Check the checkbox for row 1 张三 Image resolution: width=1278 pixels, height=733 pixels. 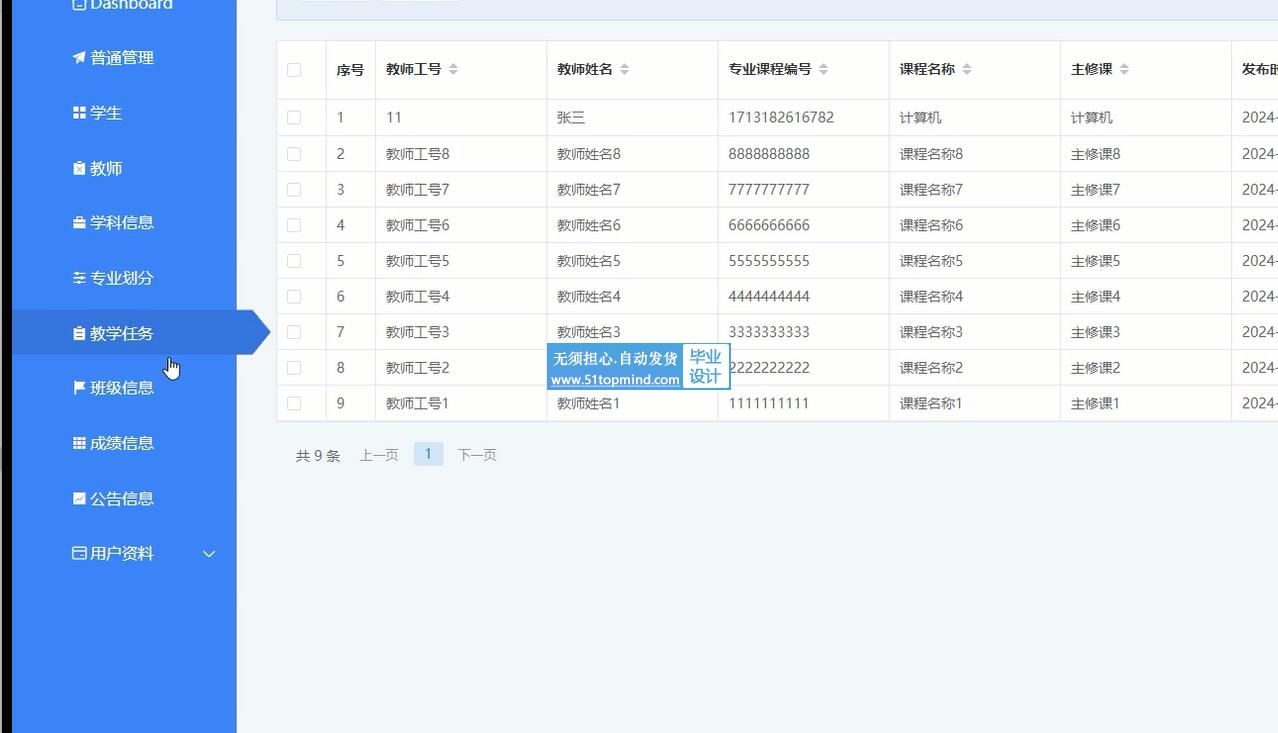pyautogui.click(x=294, y=118)
